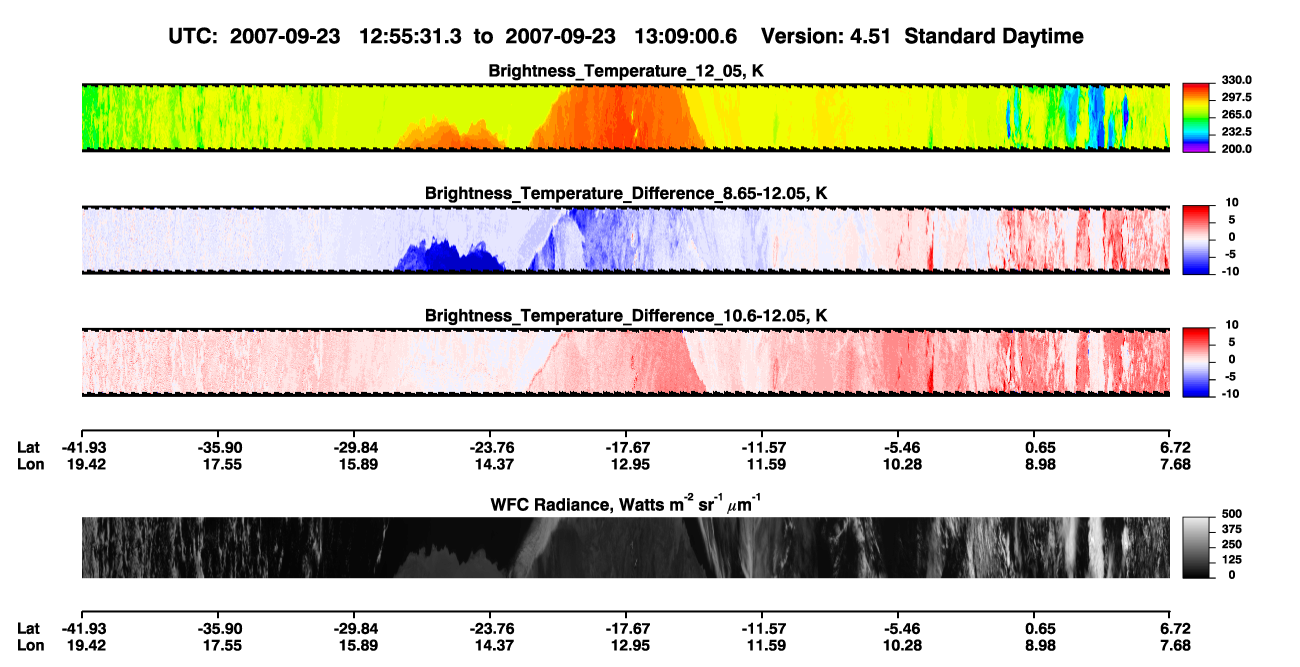Click the grayscale colorbar beside WFC Radiance
1300x667 pixels.
[x=1196, y=548]
